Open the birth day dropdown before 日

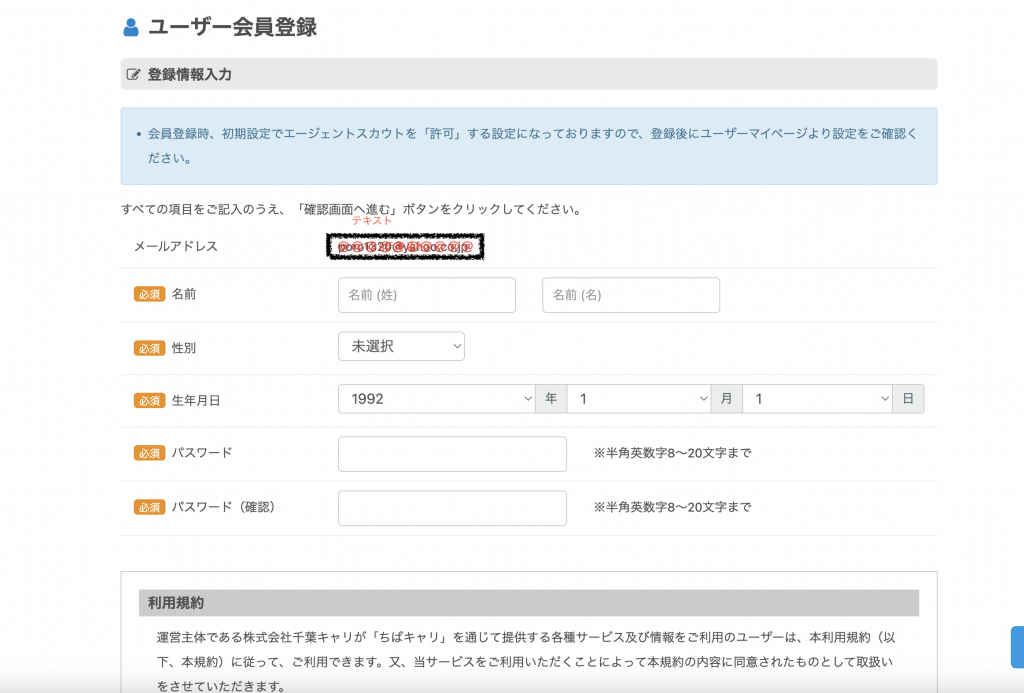point(818,398)
